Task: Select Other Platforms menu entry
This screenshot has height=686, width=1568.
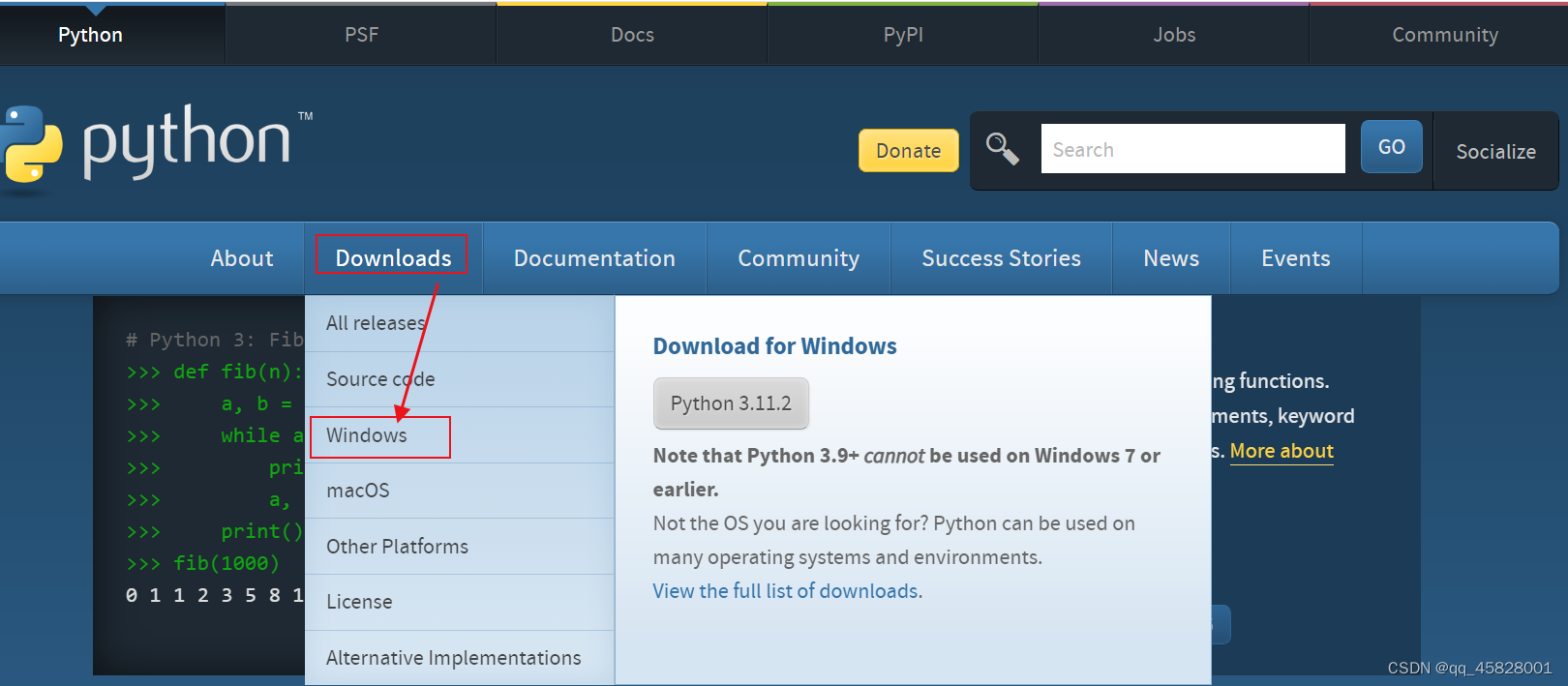Action: [x=397, y=547]
